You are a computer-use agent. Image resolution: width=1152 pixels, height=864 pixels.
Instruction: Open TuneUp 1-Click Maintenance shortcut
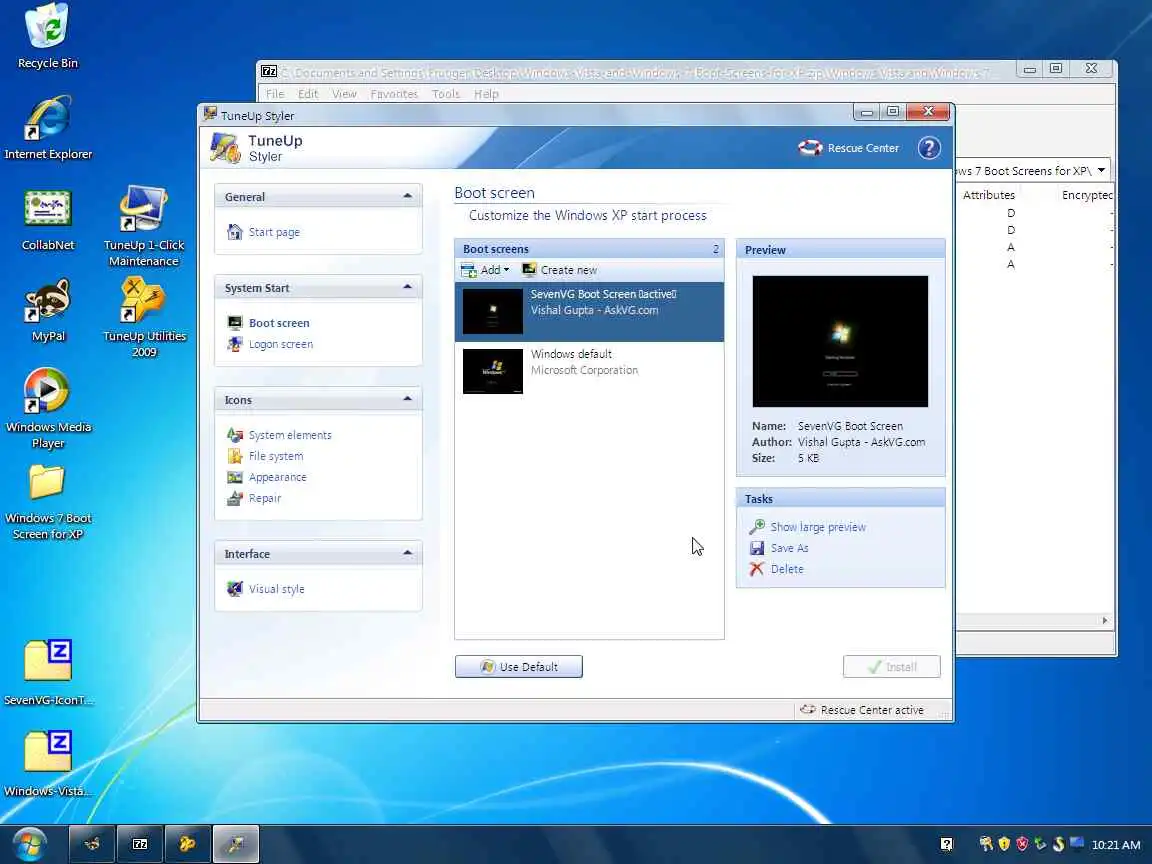point(143,226)
